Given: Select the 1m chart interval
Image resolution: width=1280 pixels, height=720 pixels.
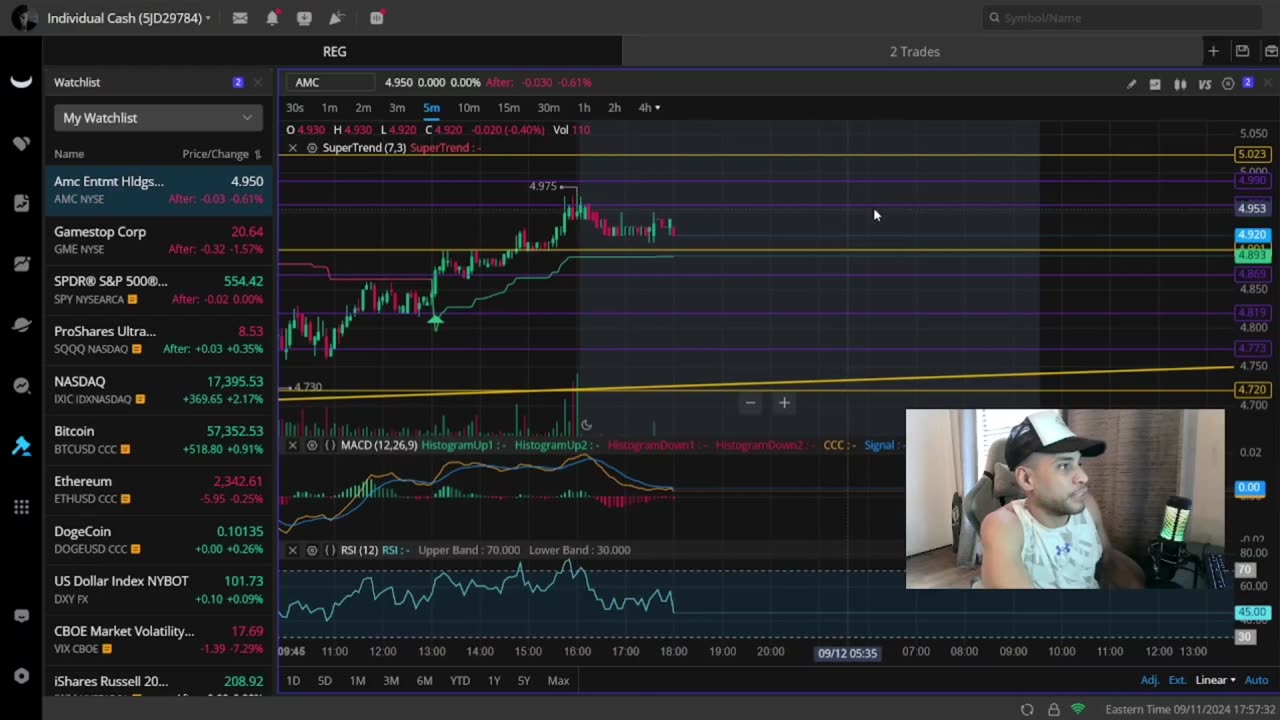Looking at the screenshot, I should [329, 108].
